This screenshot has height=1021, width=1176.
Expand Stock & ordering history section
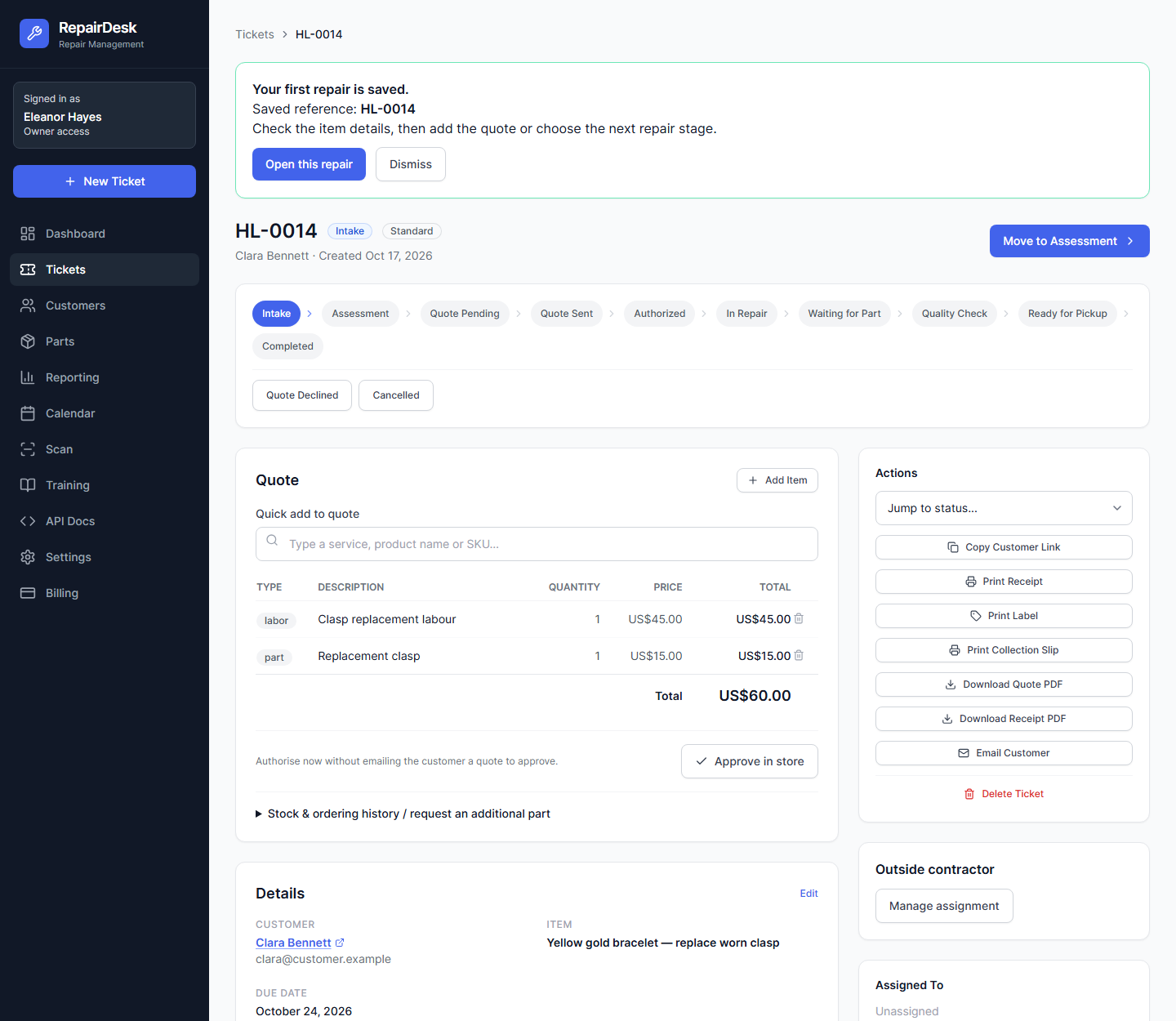pos(403,814)
